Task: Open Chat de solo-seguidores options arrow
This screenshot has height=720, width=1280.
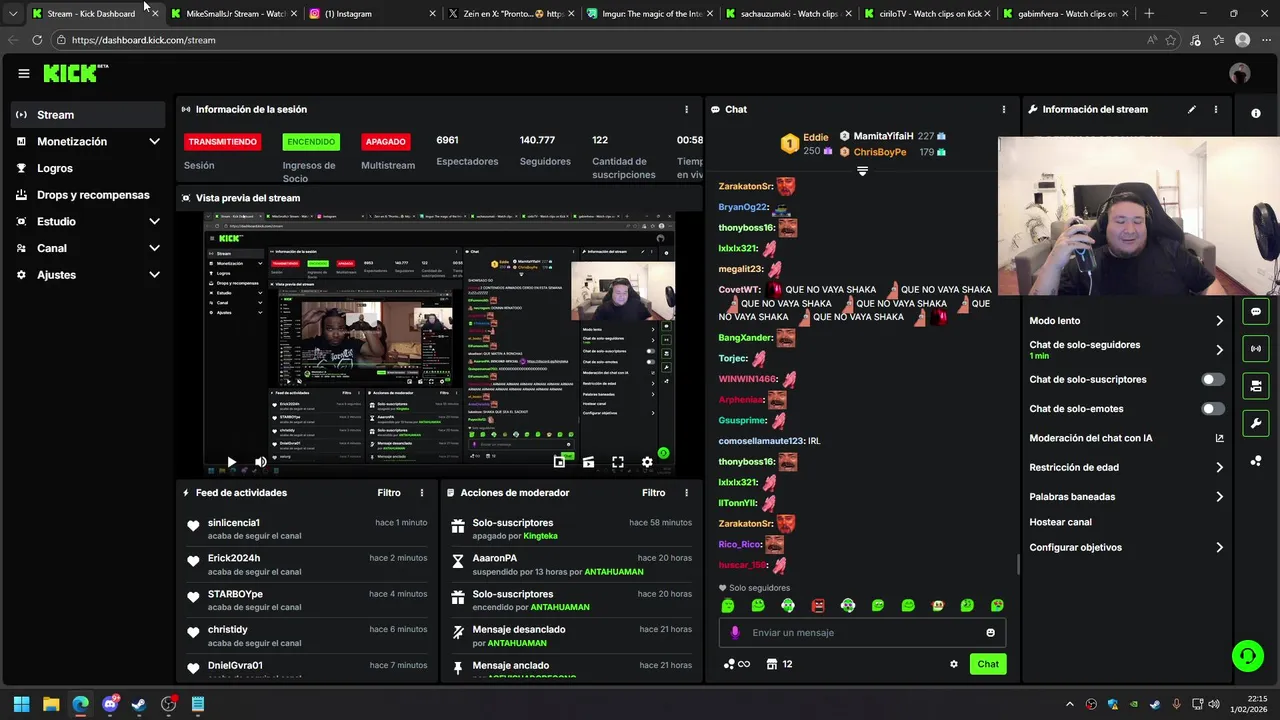Action: pyautogui.click(x=1219, y=350)
